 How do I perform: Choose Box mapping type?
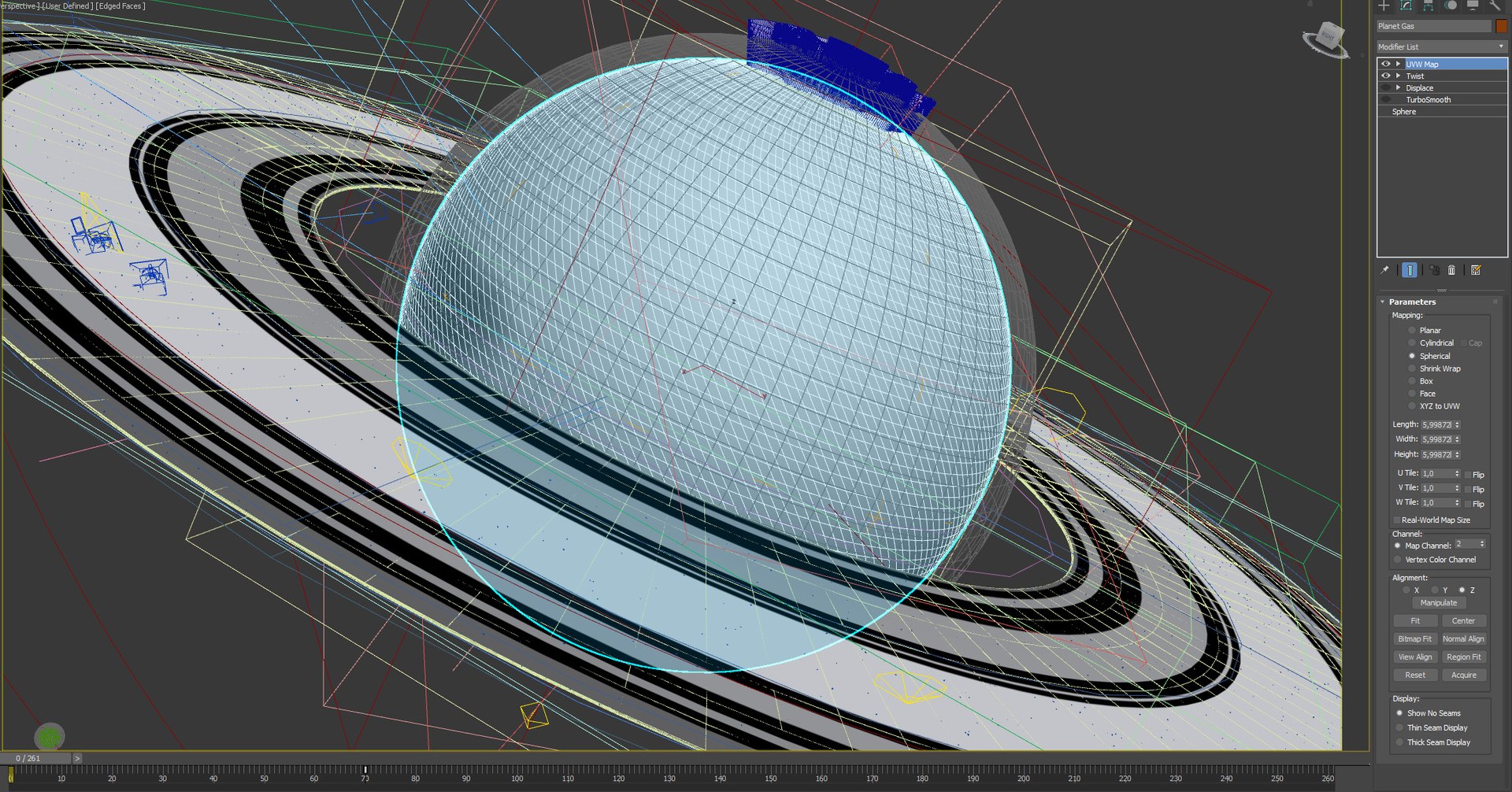click(x=1412, y=381)
